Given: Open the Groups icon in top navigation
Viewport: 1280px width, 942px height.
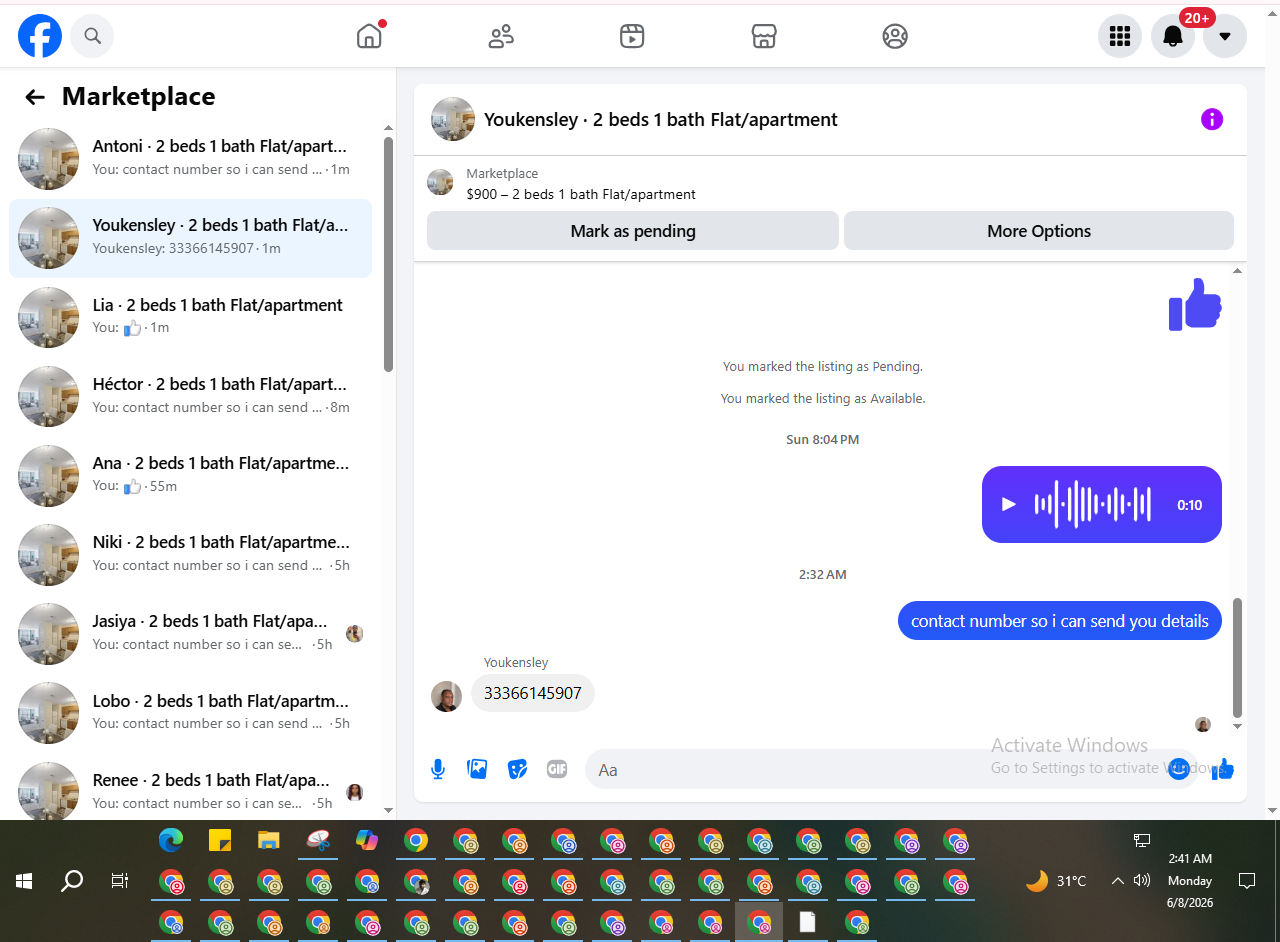Looking at the screenshot, I should [x=895, y=37].
